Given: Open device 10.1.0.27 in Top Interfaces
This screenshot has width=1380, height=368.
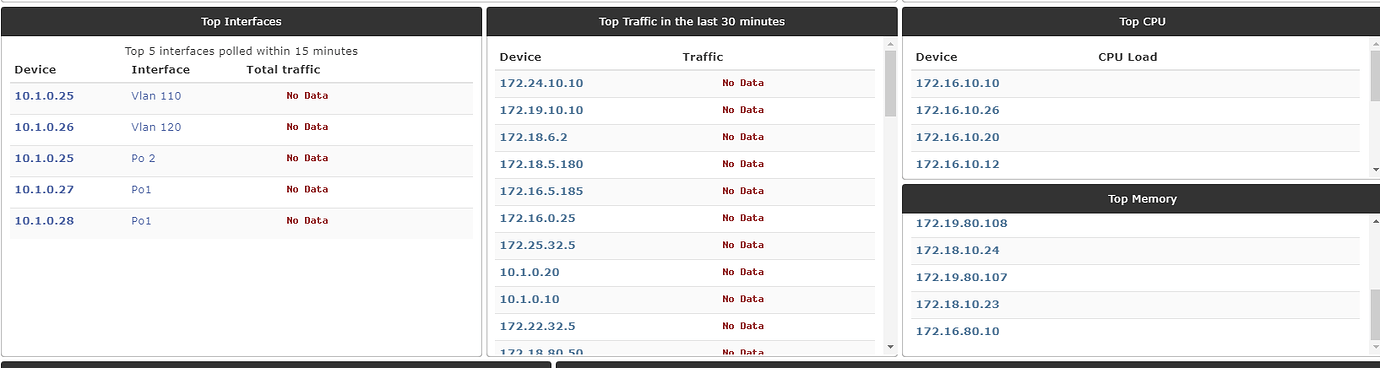Looking at the screenshot, I should point(44,189).
